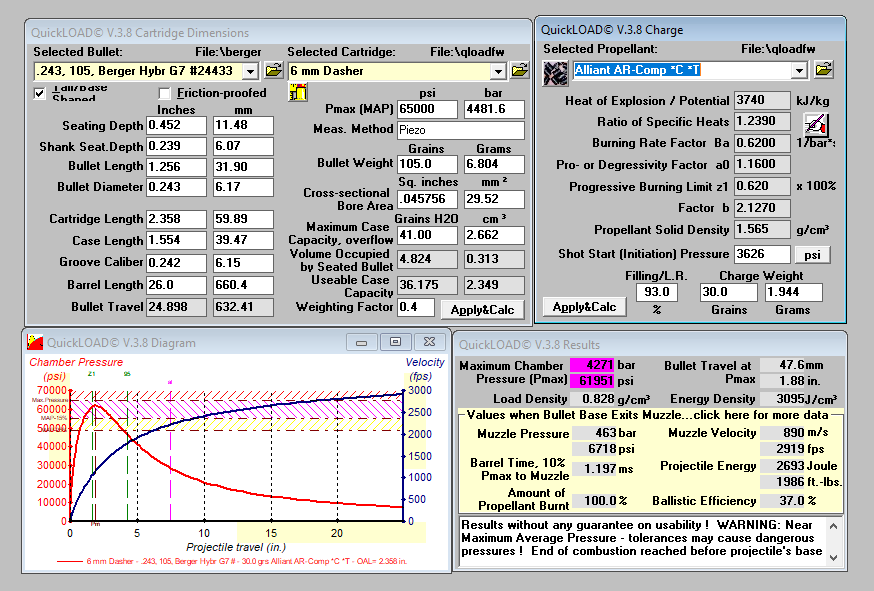Click 'Values when Bullet Base Exits Muzzle' link

coord(647,415)
